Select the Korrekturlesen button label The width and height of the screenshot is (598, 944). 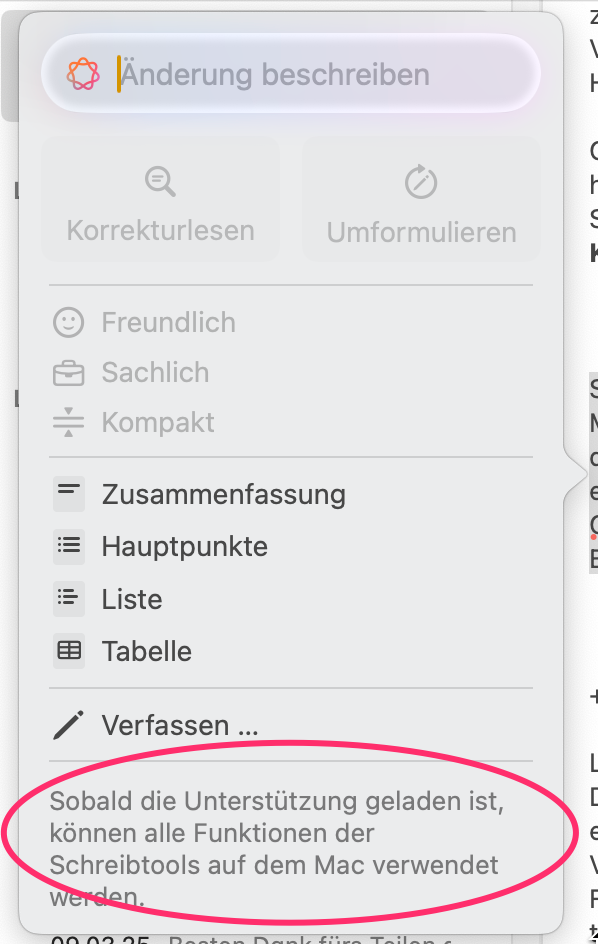pyautogui.click(x=160, y=231)
